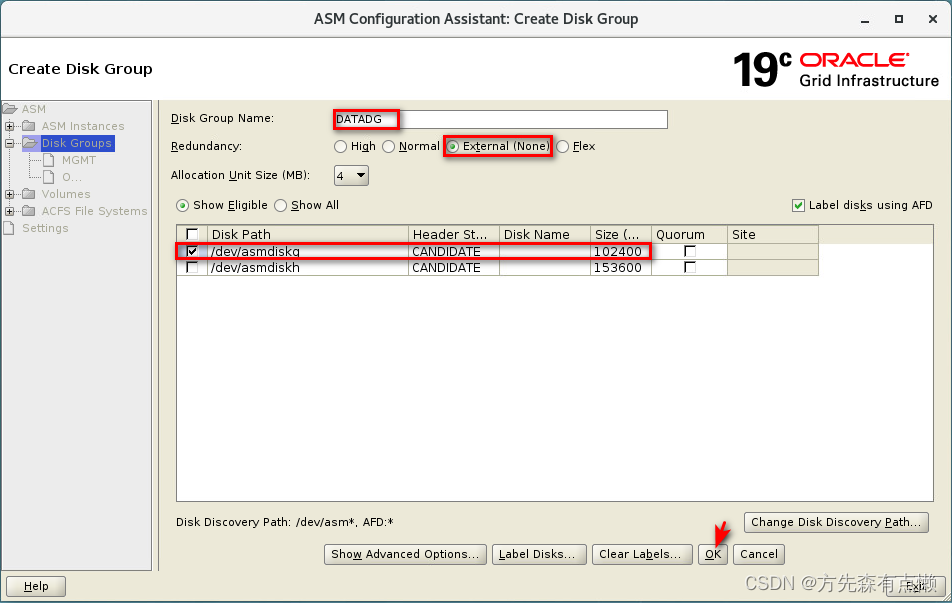Screen dimensions: 952x603
Task: Click the Clear Labels button
Action: 642,554
